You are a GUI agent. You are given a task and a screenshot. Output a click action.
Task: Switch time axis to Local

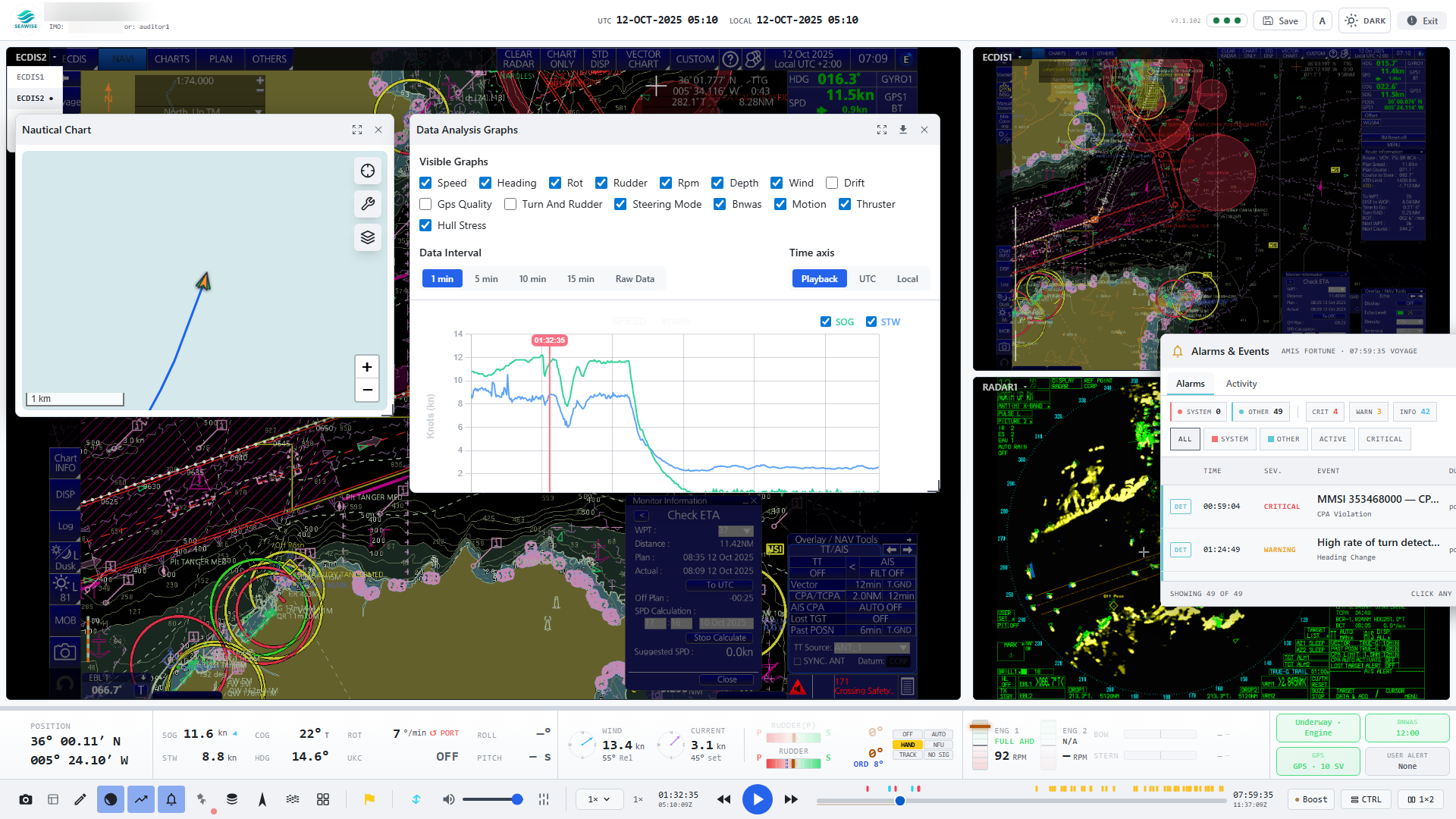[x=908, y=279]
